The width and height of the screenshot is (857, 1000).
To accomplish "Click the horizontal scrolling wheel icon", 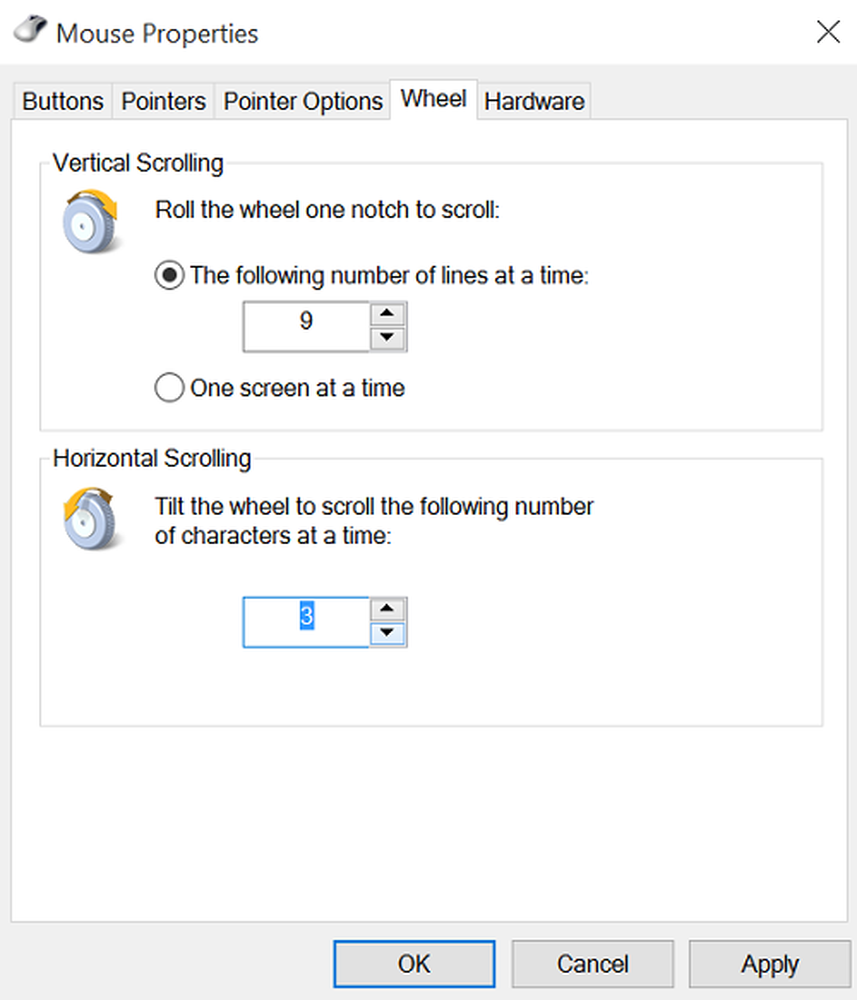I will click(91, 518).
